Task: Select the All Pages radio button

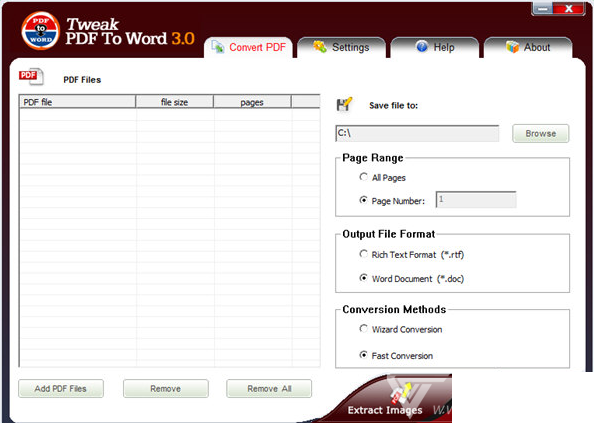Action: (x=363, y=177)
